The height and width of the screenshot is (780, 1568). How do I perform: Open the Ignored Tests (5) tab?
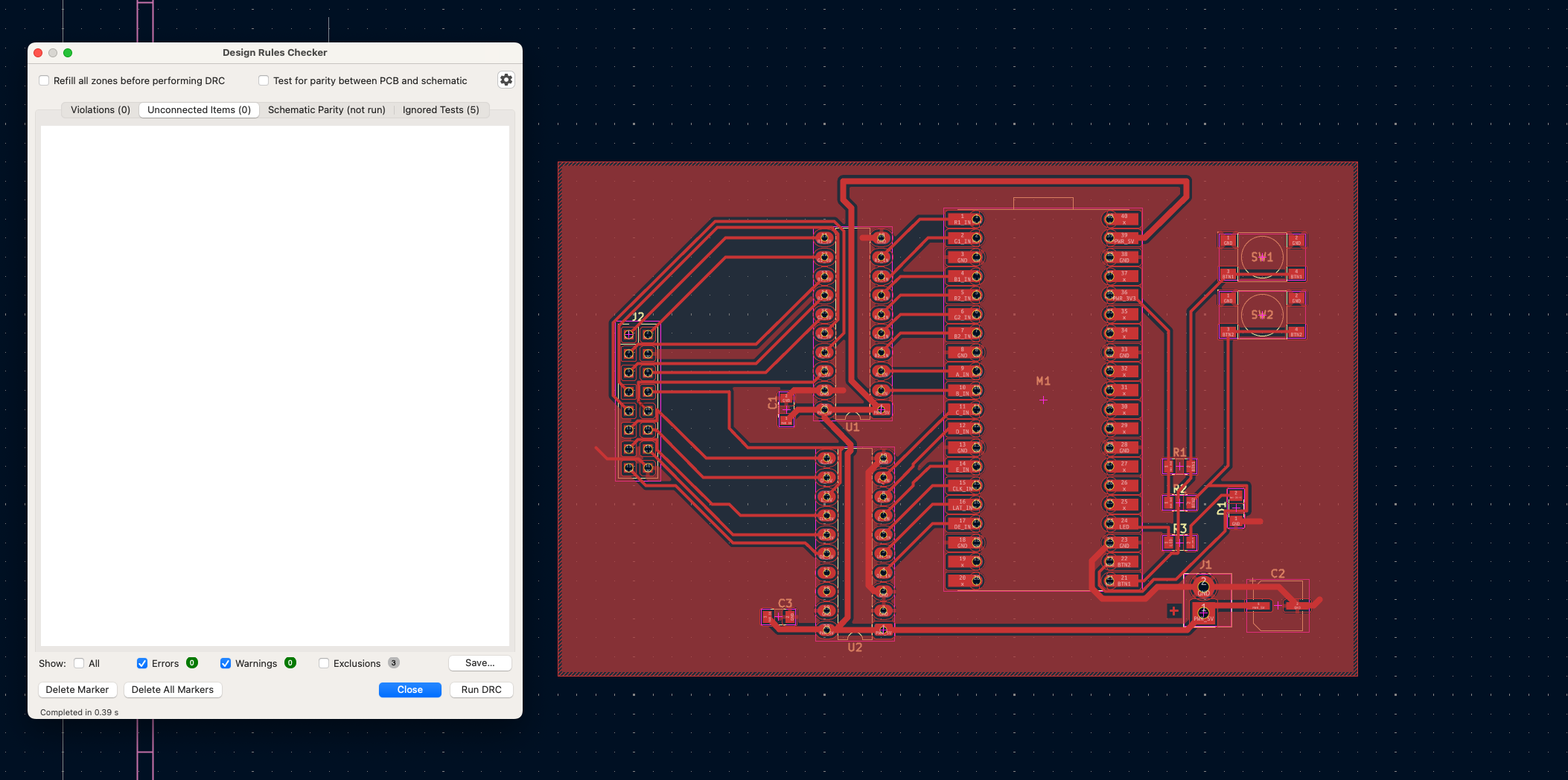click(441, 109)
